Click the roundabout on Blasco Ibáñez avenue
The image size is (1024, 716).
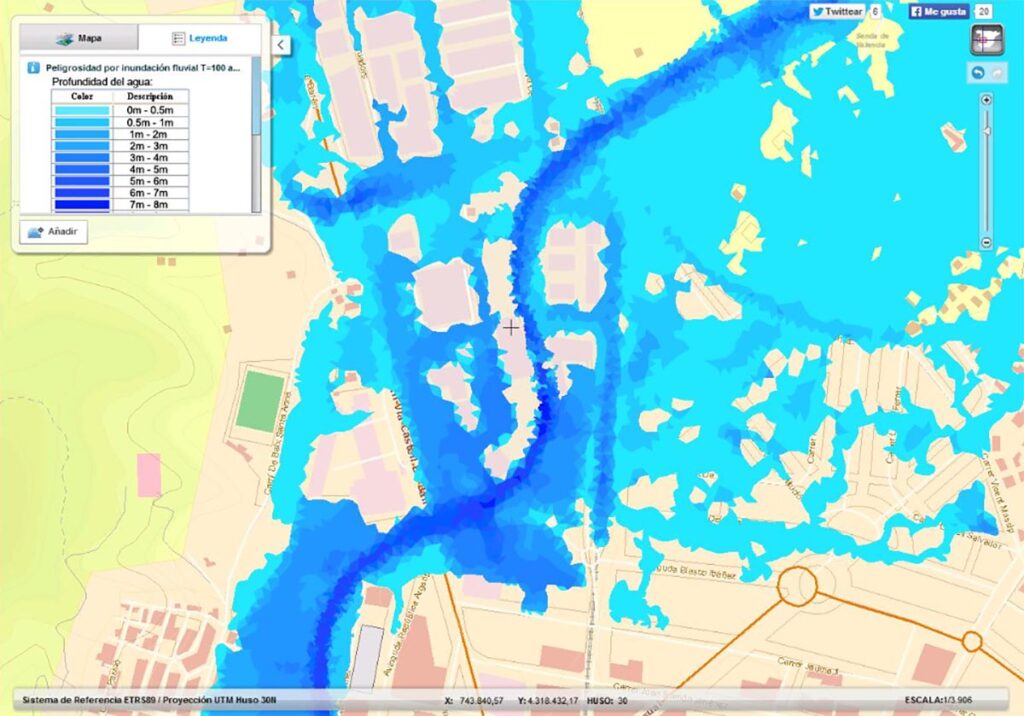[797, 585]
